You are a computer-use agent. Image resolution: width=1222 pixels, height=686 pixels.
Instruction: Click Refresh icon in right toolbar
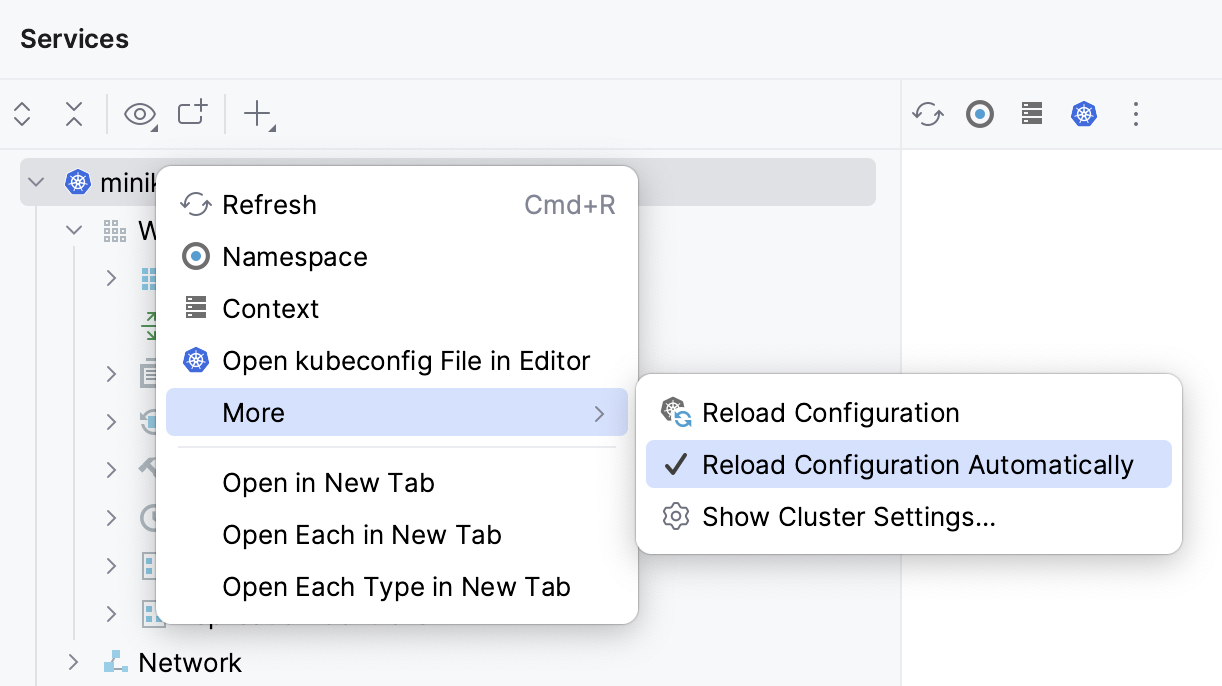click(x=928, y=114)
